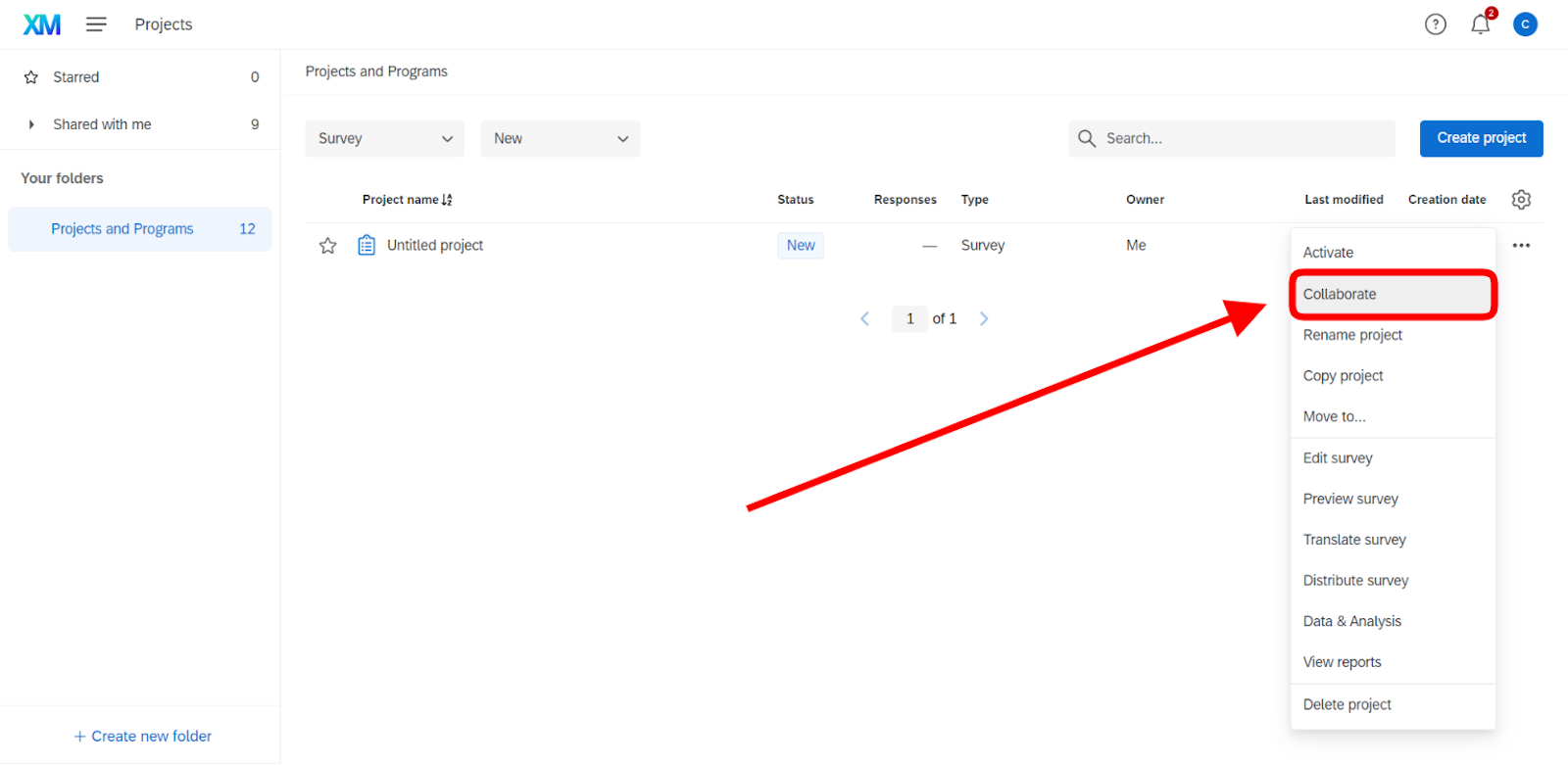
Task: Open the help question mark icon
Action: pos(1435,24)
